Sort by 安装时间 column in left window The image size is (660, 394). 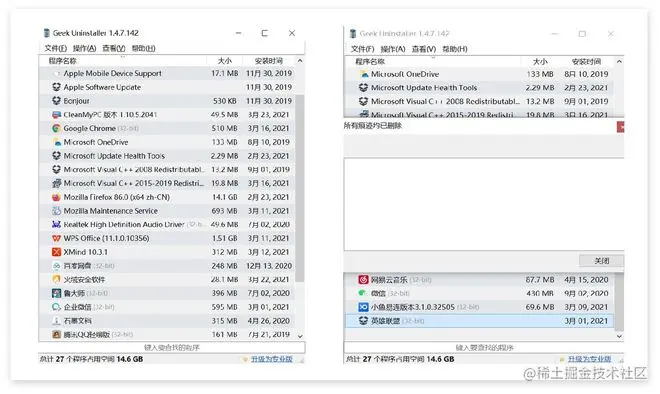pyautogui.click(x=269, y=61)
